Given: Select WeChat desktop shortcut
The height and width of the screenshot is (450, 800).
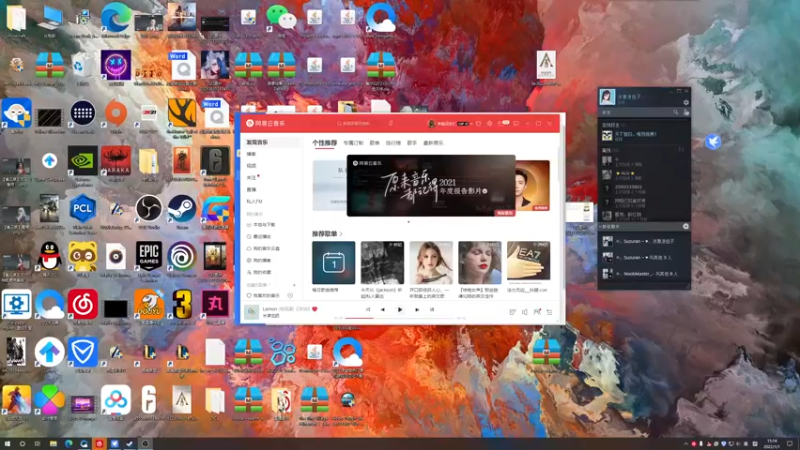Looking at the screenshot, I should pos(281,17).
